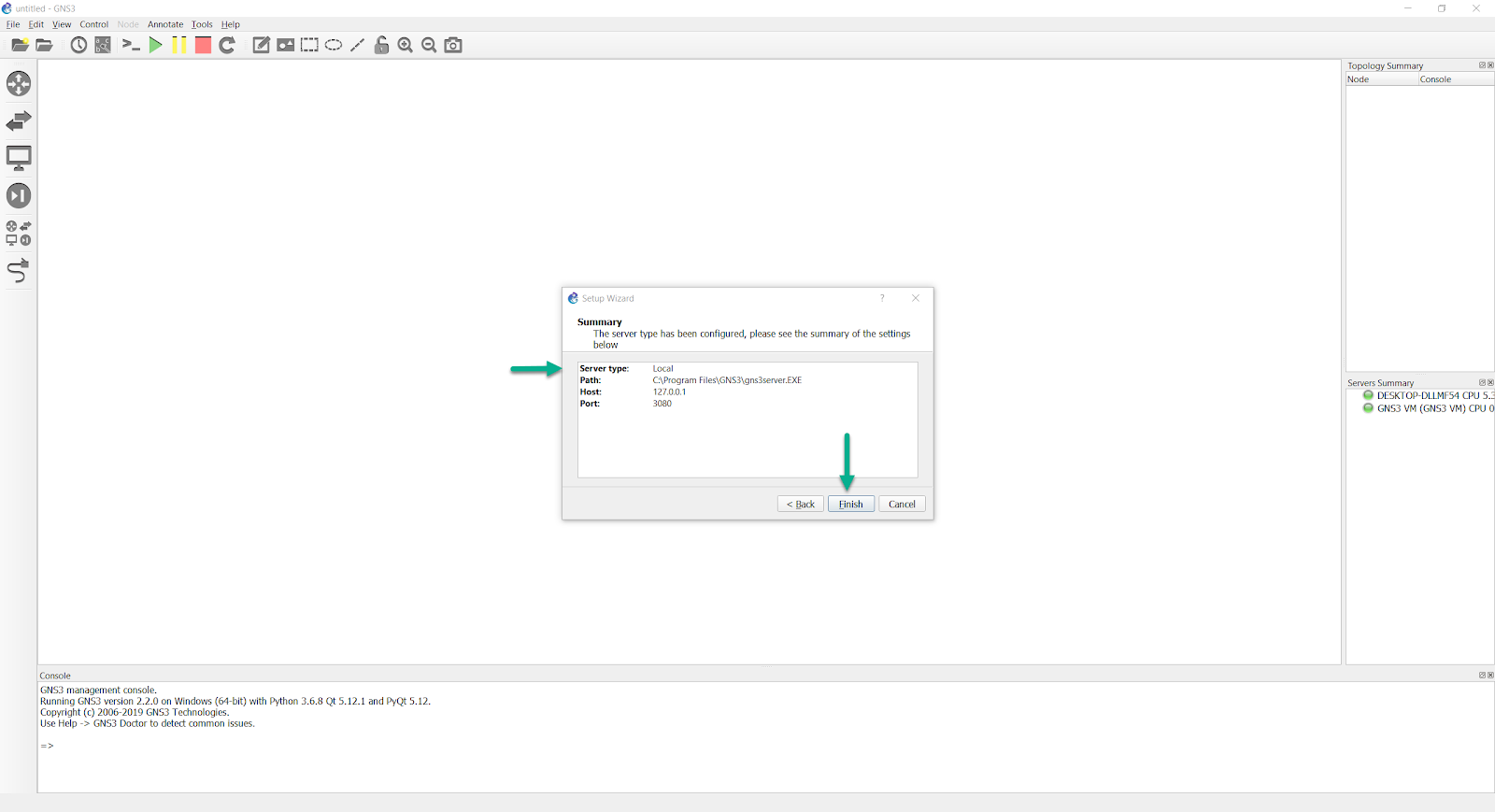Open the Tools menu

202,24
